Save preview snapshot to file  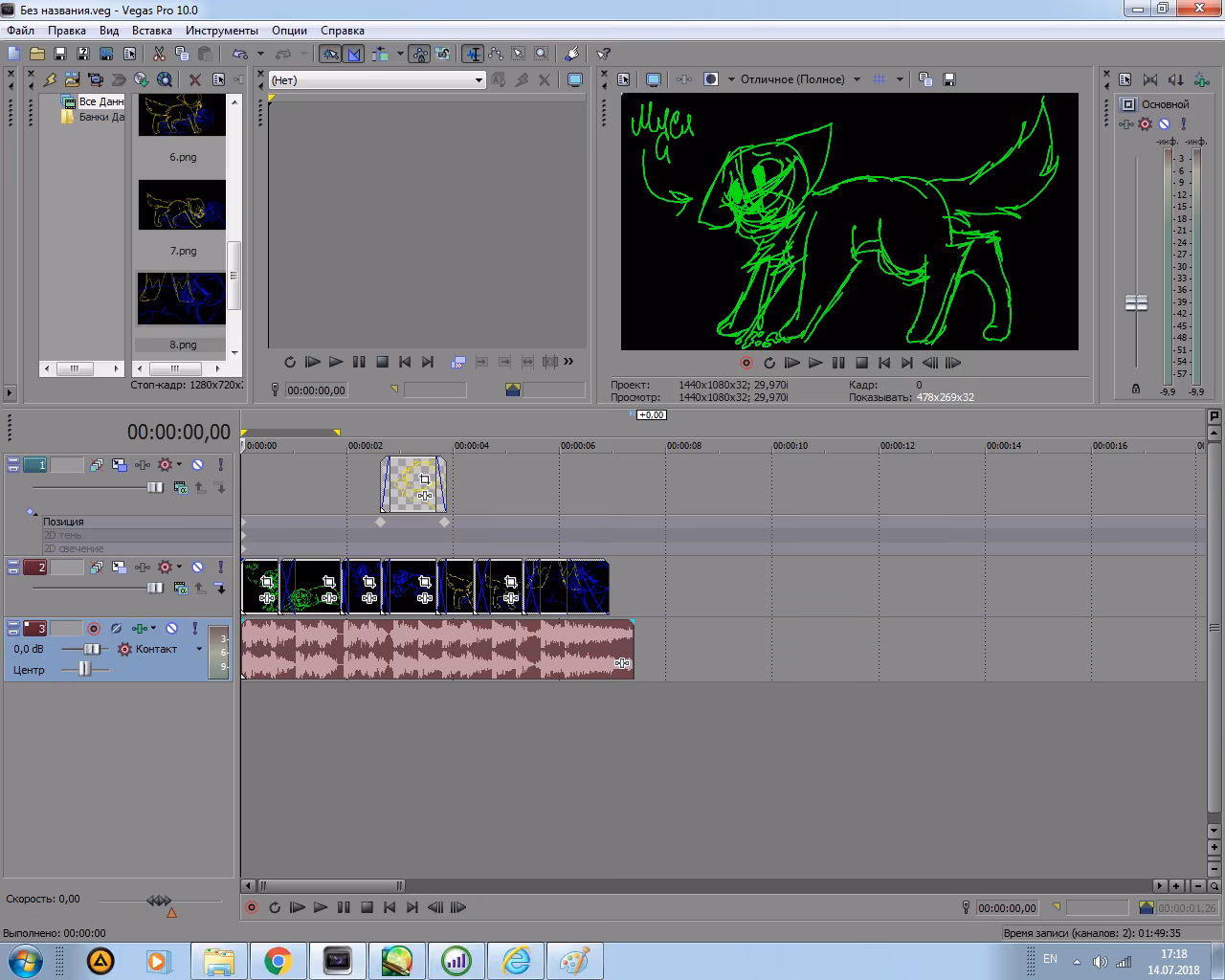click(x=949, y=79)
